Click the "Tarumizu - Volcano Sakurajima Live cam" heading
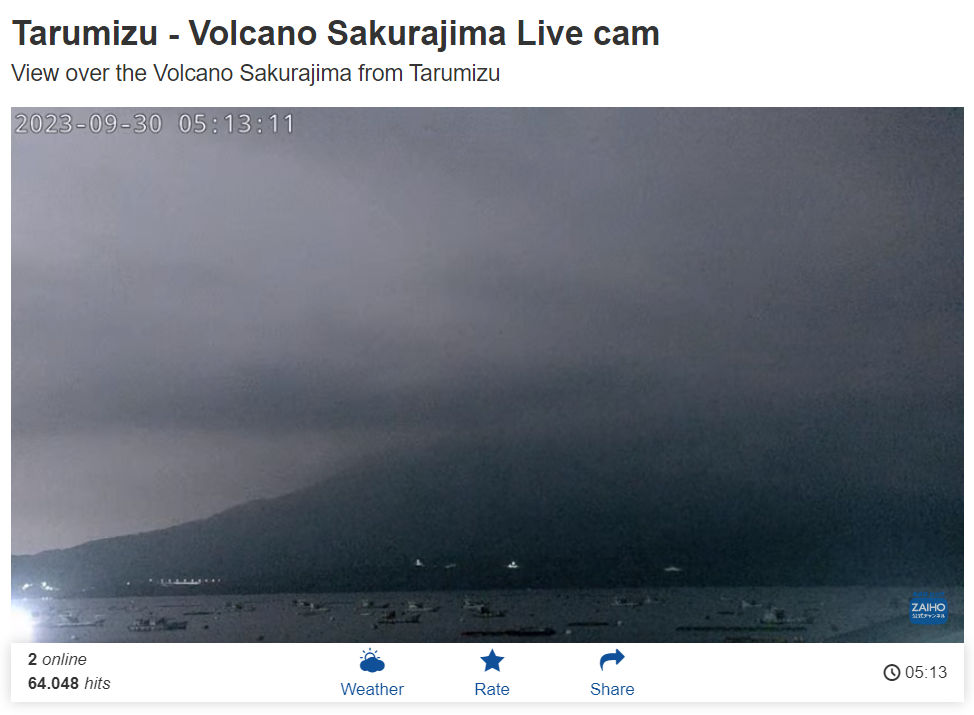Viewport: 974px width, 715px height. pyautogui.click(x=335, y=33)
